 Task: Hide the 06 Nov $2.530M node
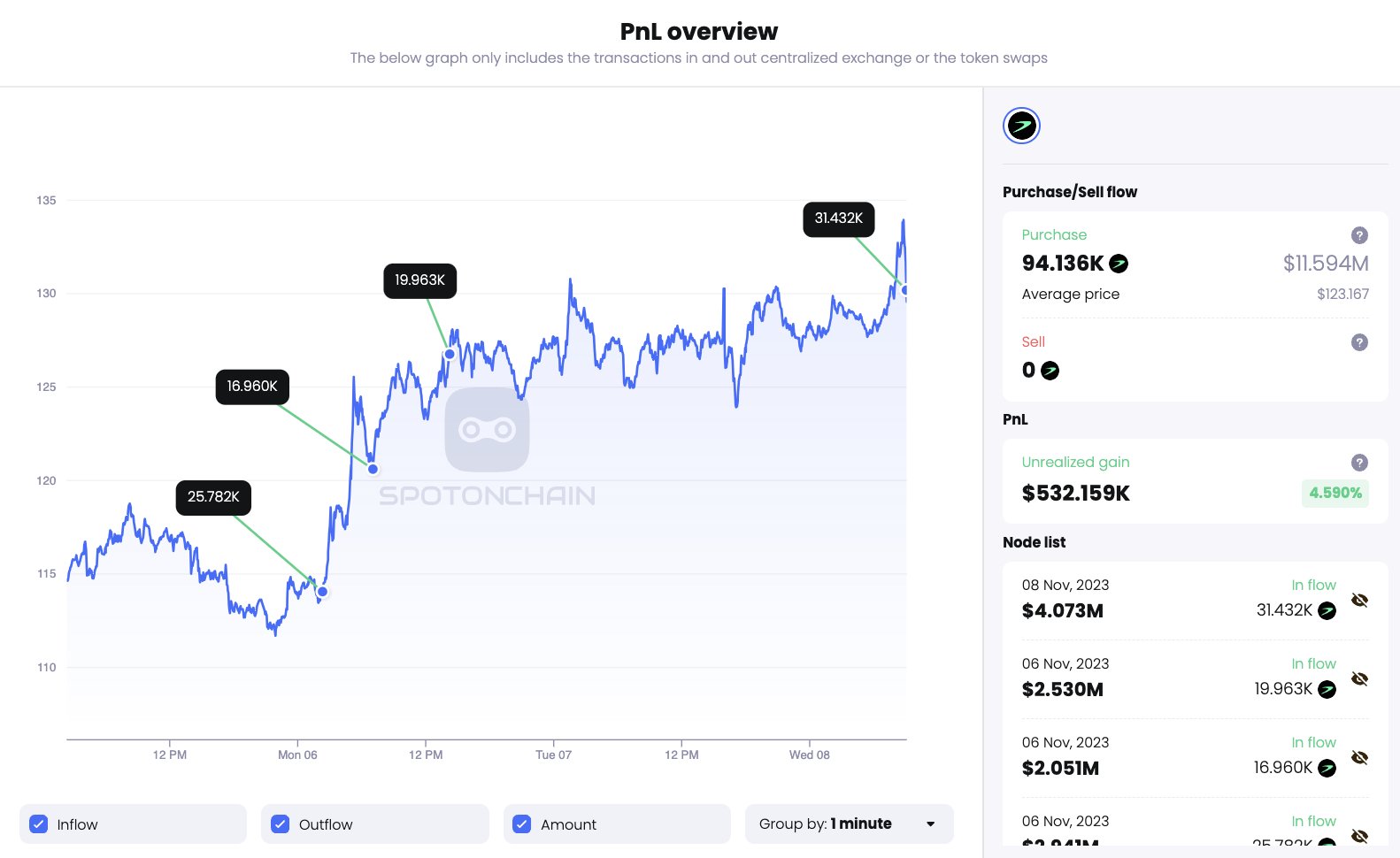point(1359,679)
